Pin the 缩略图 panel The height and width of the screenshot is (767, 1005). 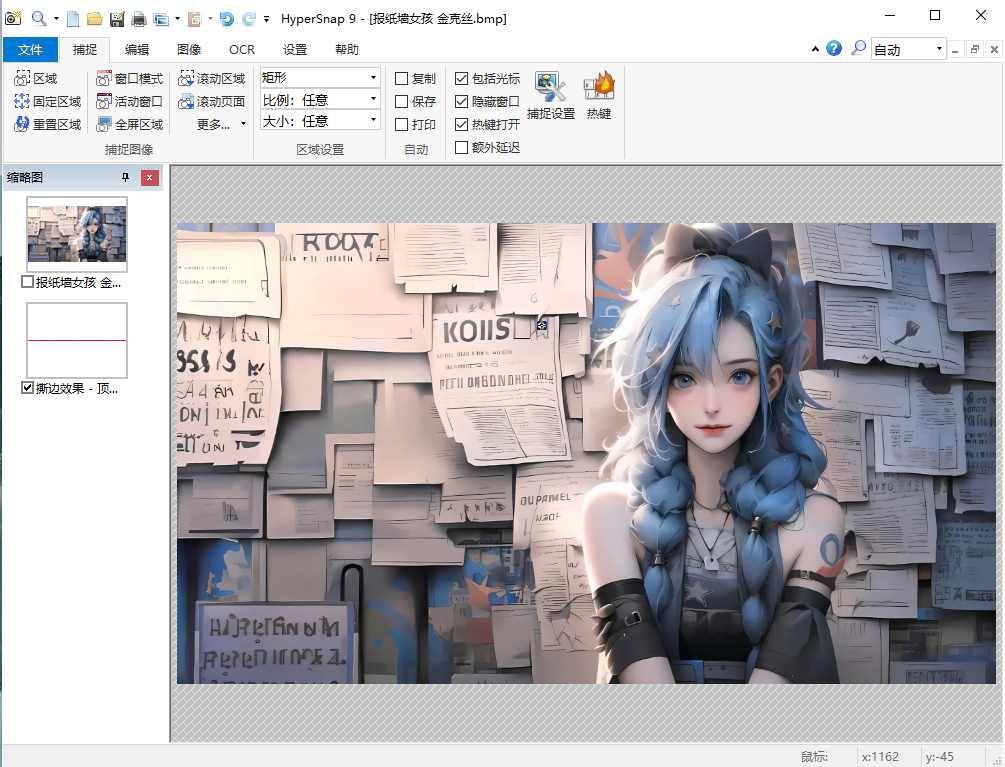(125, 177)
